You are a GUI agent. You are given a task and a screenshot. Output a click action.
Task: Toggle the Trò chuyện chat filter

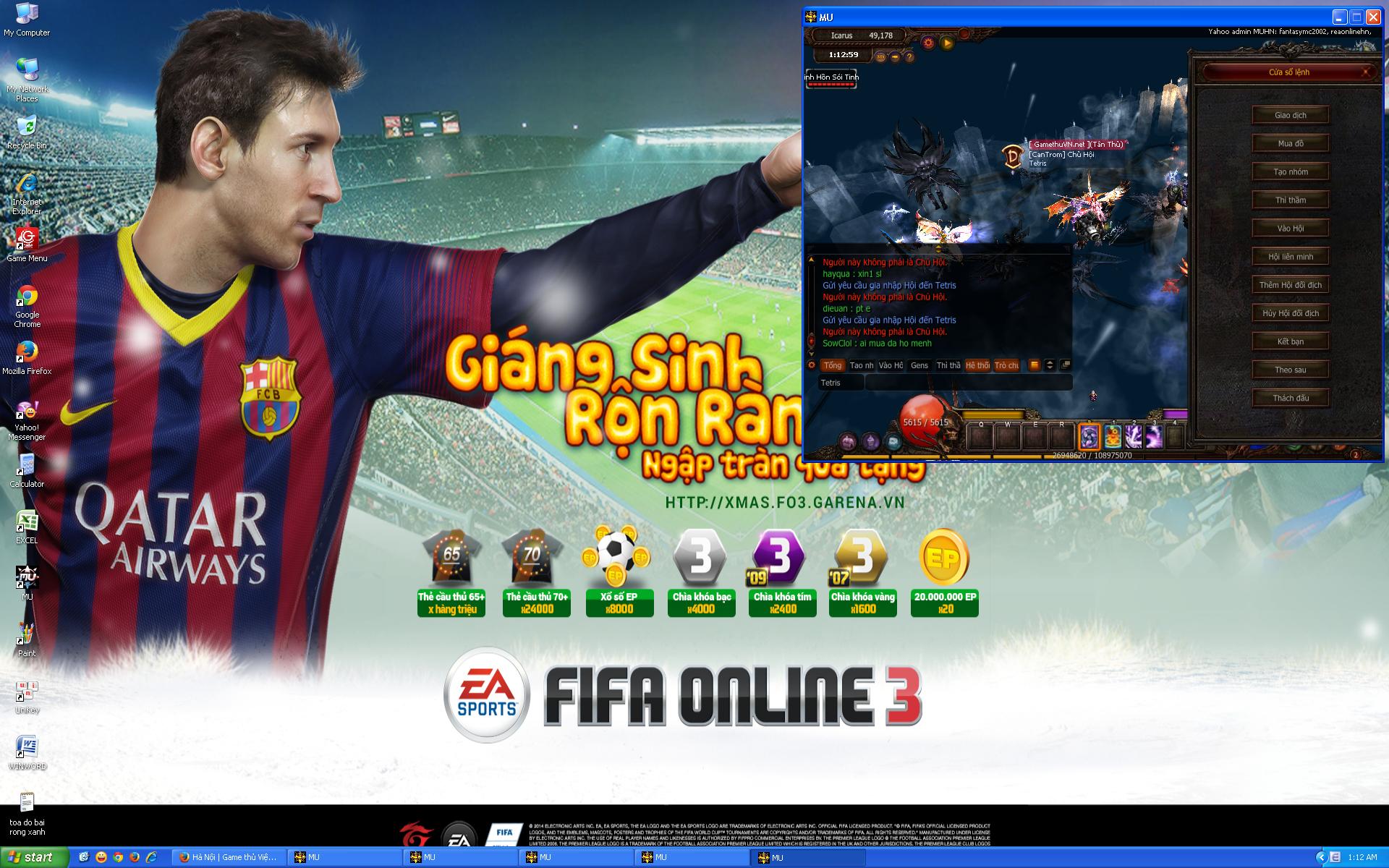[1006, 365]
